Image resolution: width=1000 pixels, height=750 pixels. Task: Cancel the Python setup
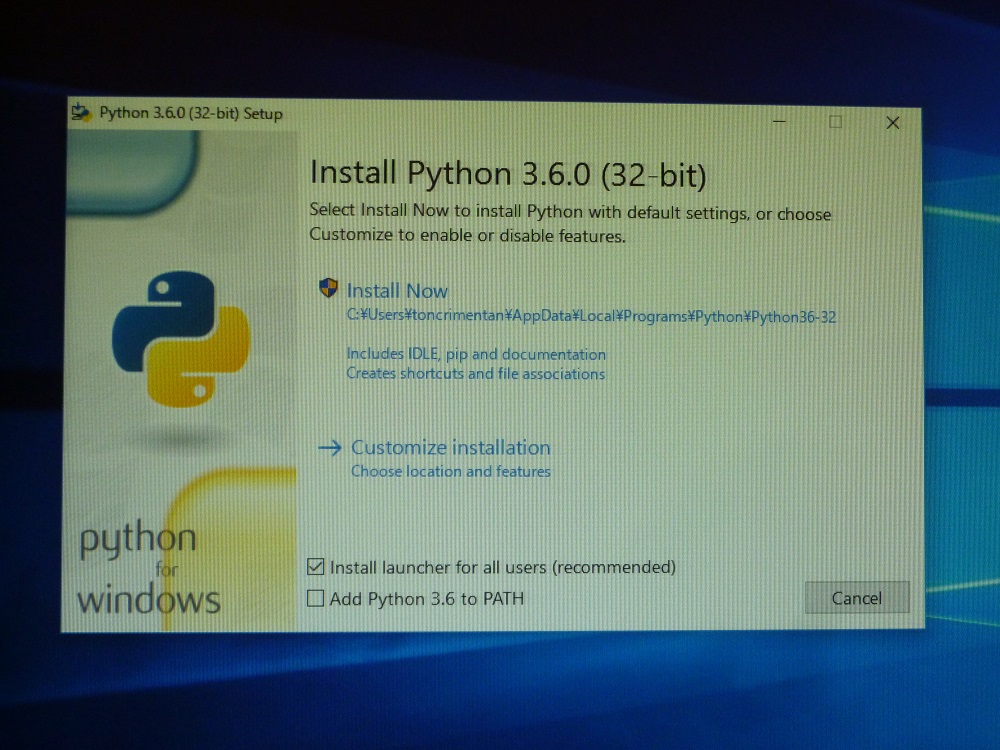pos(857,598)
